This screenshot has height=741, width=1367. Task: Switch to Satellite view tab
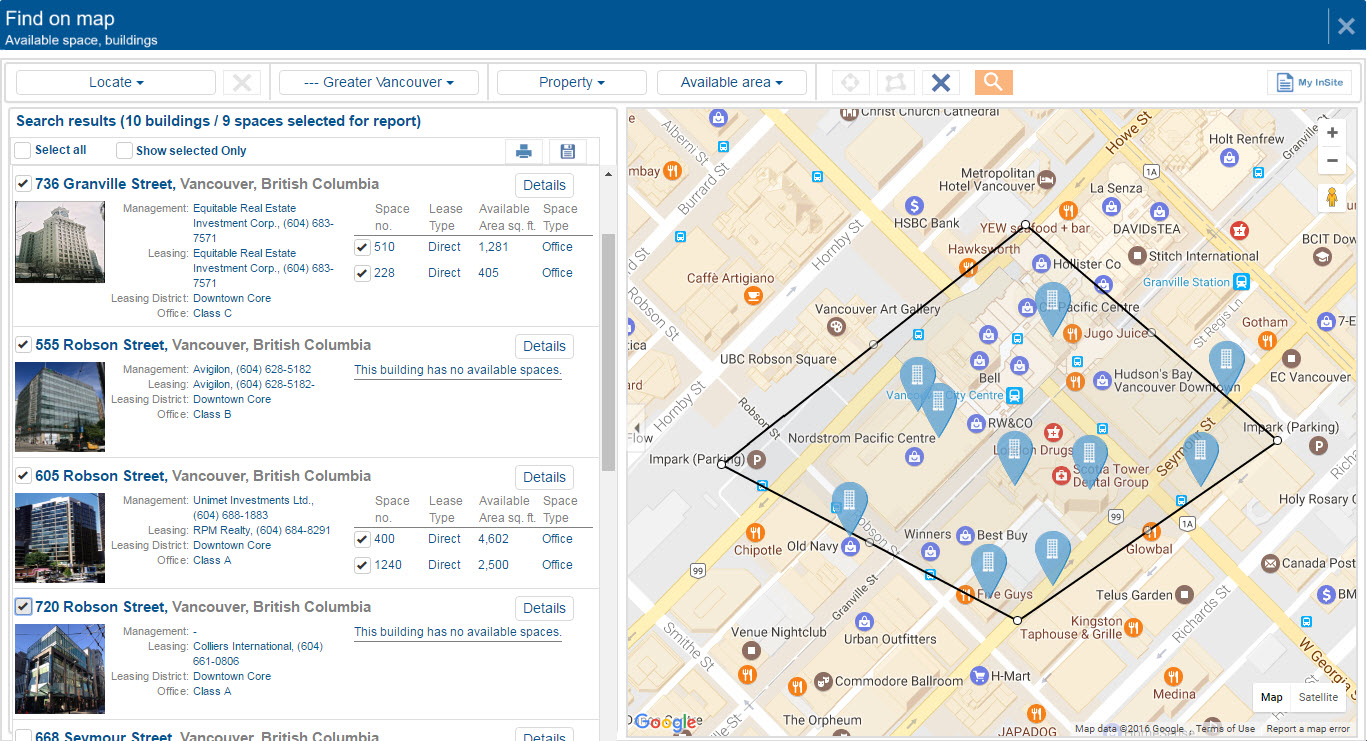[1318, 697]
